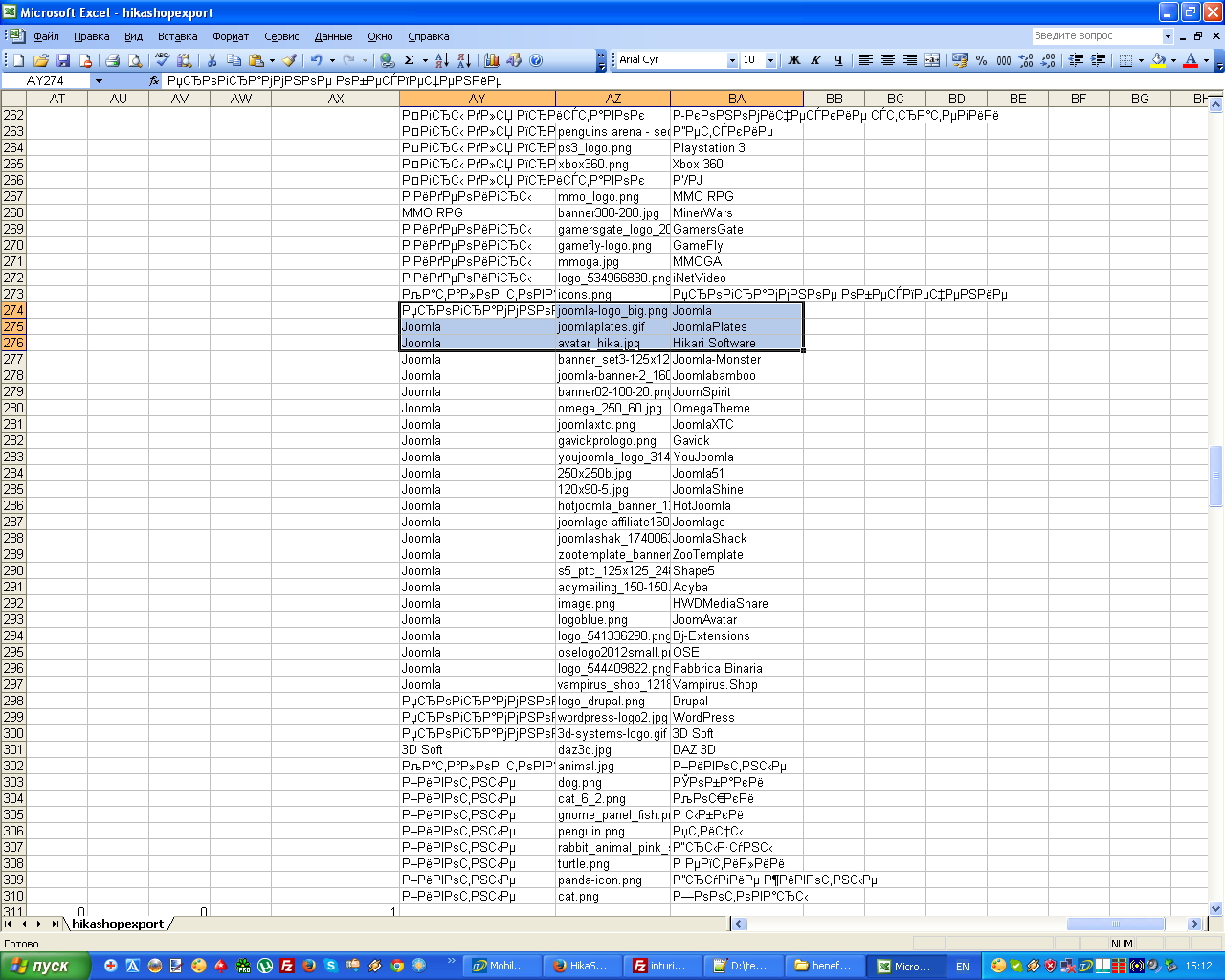Apply thousands separator (000) style
The image size is (1225, 980).
click(1004, 60)
